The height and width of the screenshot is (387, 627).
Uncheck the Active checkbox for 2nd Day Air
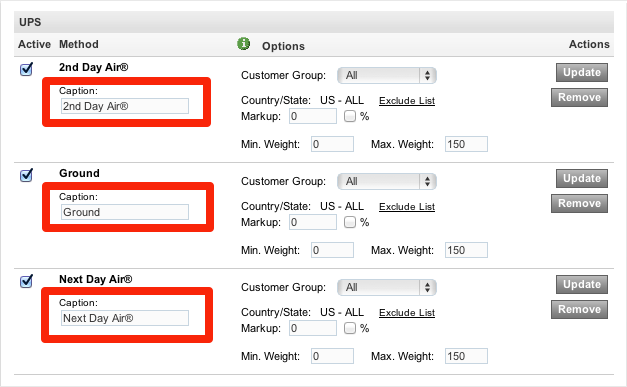[26, 69]
